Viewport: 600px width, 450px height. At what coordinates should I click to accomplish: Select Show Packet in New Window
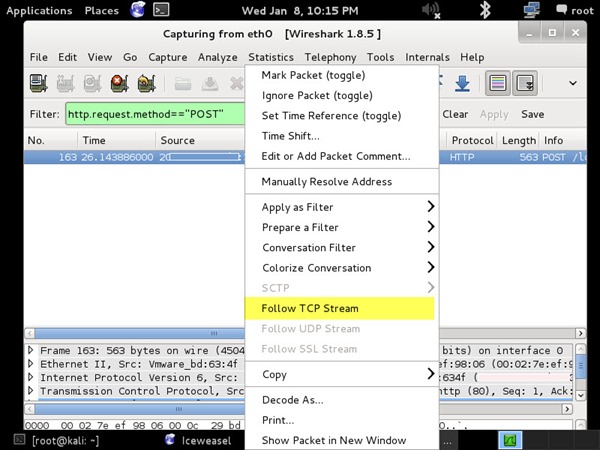point(341,440)
